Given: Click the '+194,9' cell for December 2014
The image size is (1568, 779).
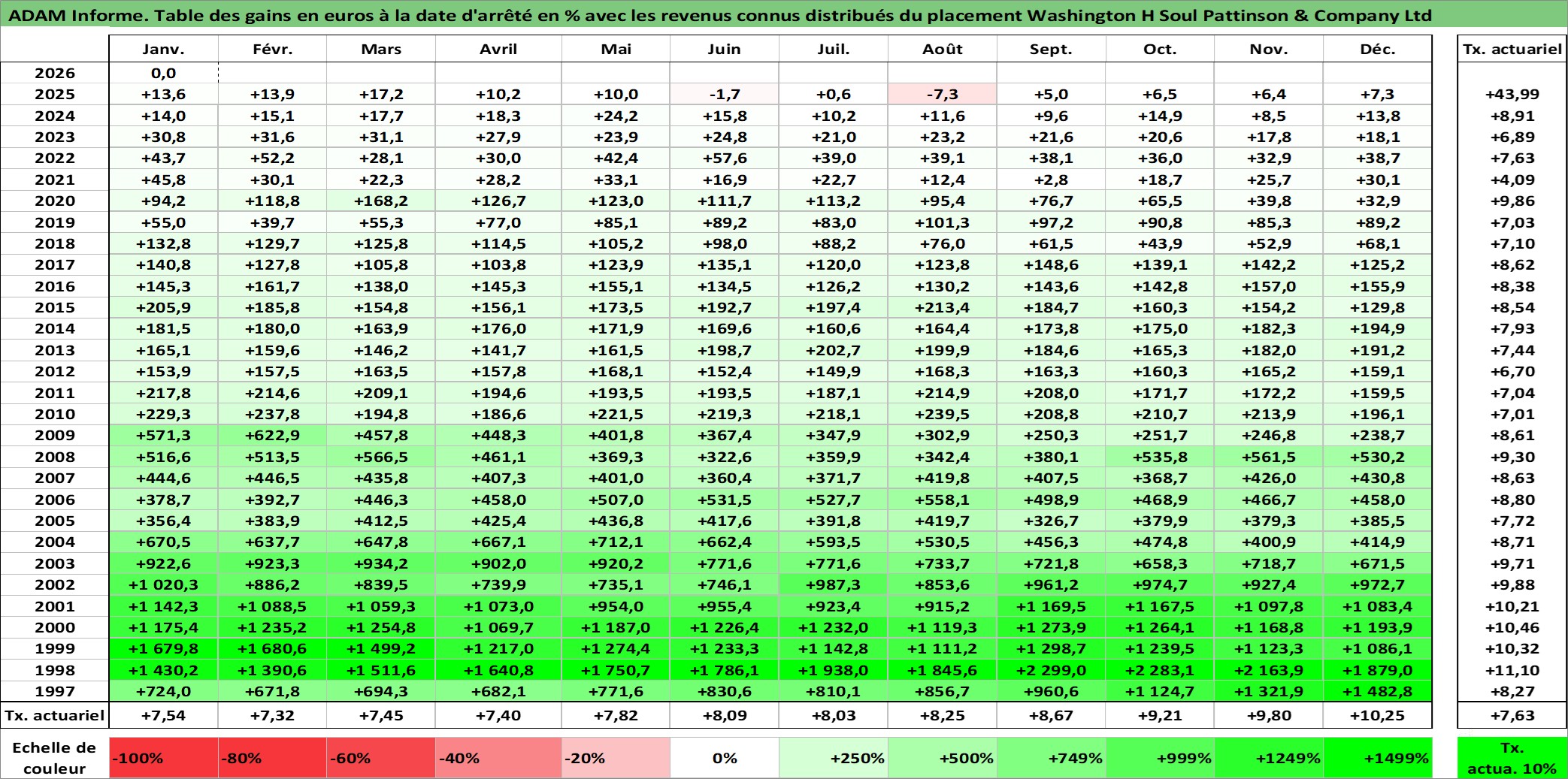Looking at the screenshot, I should pyautogui.click(x=1378, y=328).
